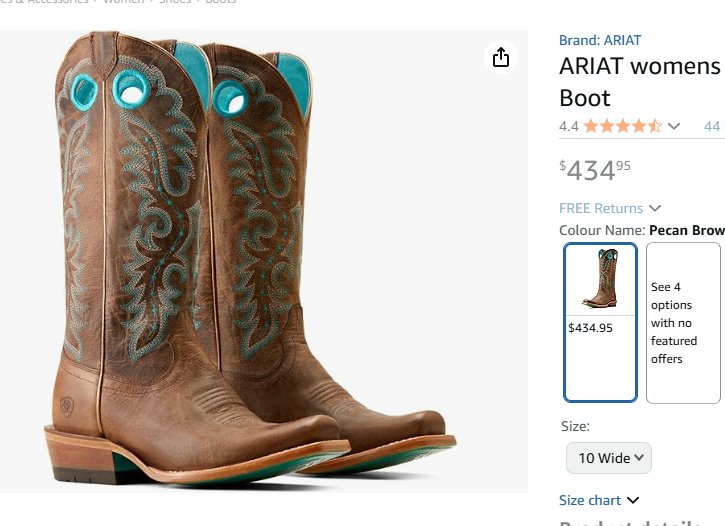Open the 44 ratings link
This screenshot has height=526, width=725.
click(x=712, y=126)
